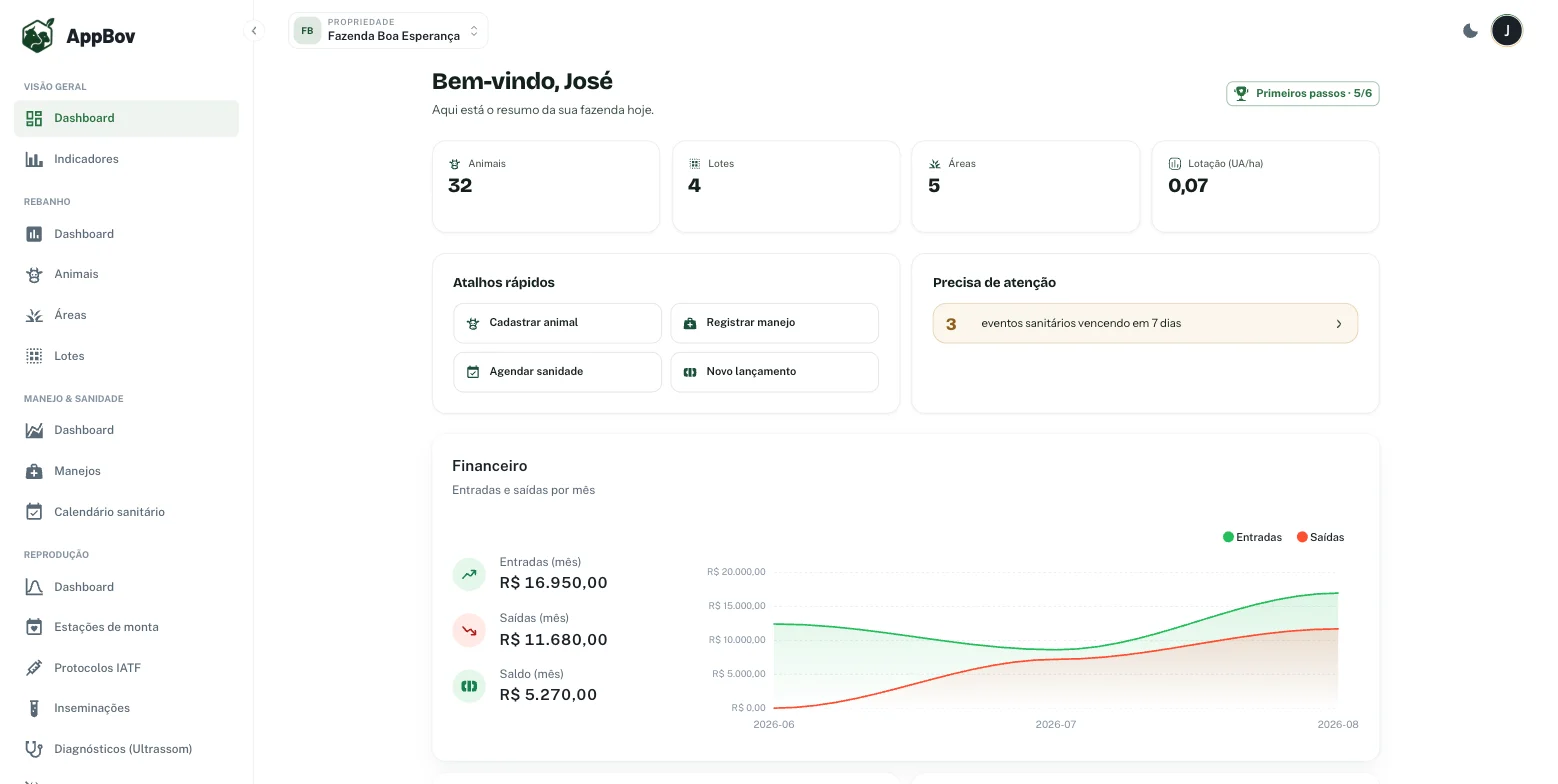Click the Áreas 5 summary card
Image resolution: width=1558 pixels, height=784 pixels.
pyautogui.click(x=1026, y=186)
